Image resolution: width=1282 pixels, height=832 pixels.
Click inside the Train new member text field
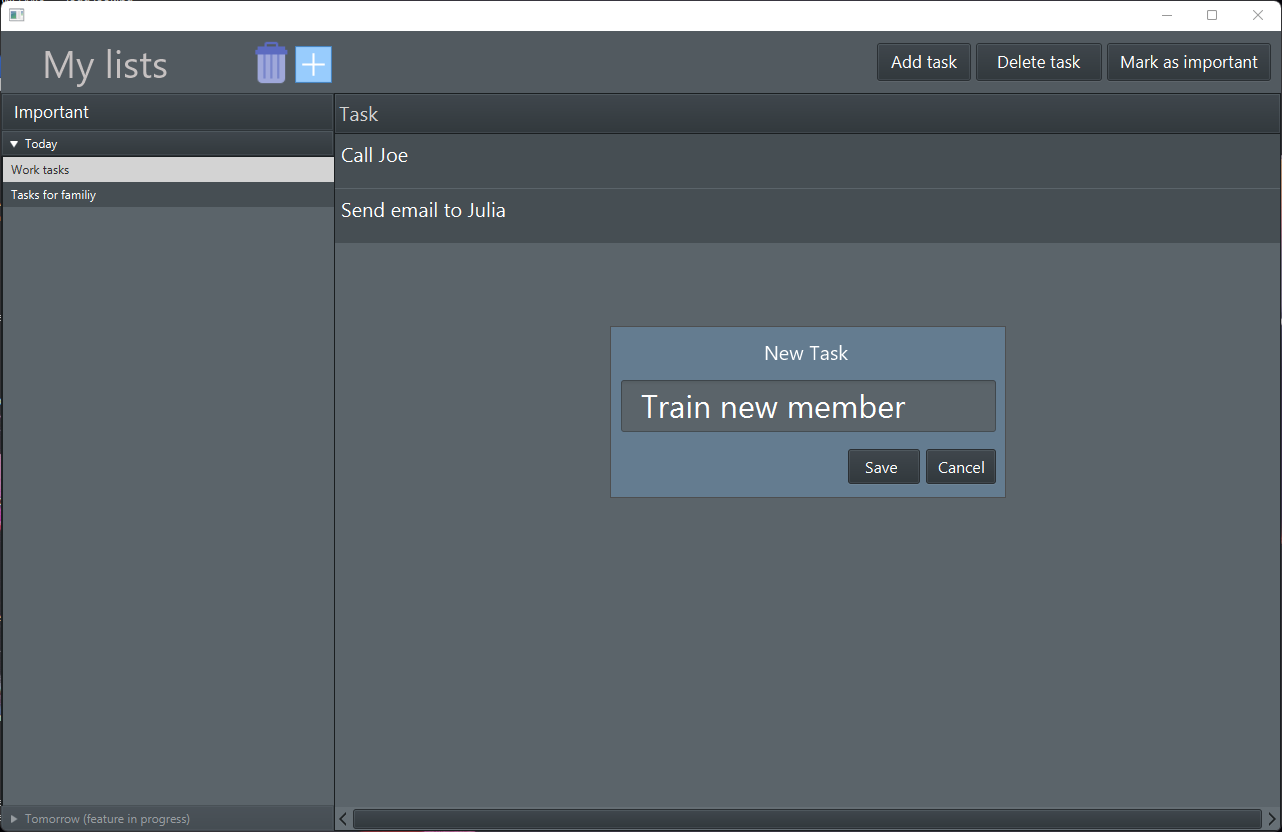[x=808, y=406]
